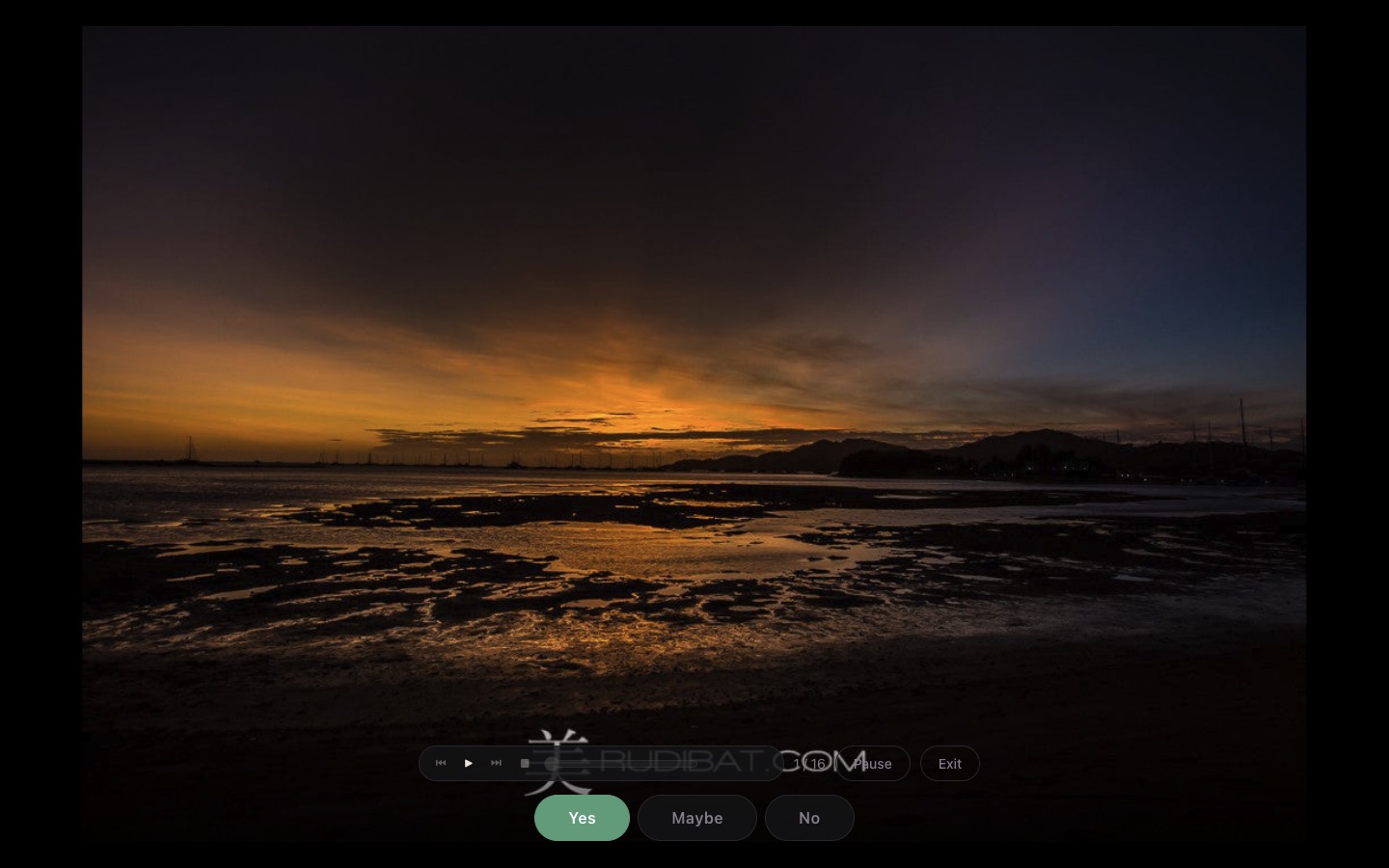Skip to the next slide

(497, 763)
